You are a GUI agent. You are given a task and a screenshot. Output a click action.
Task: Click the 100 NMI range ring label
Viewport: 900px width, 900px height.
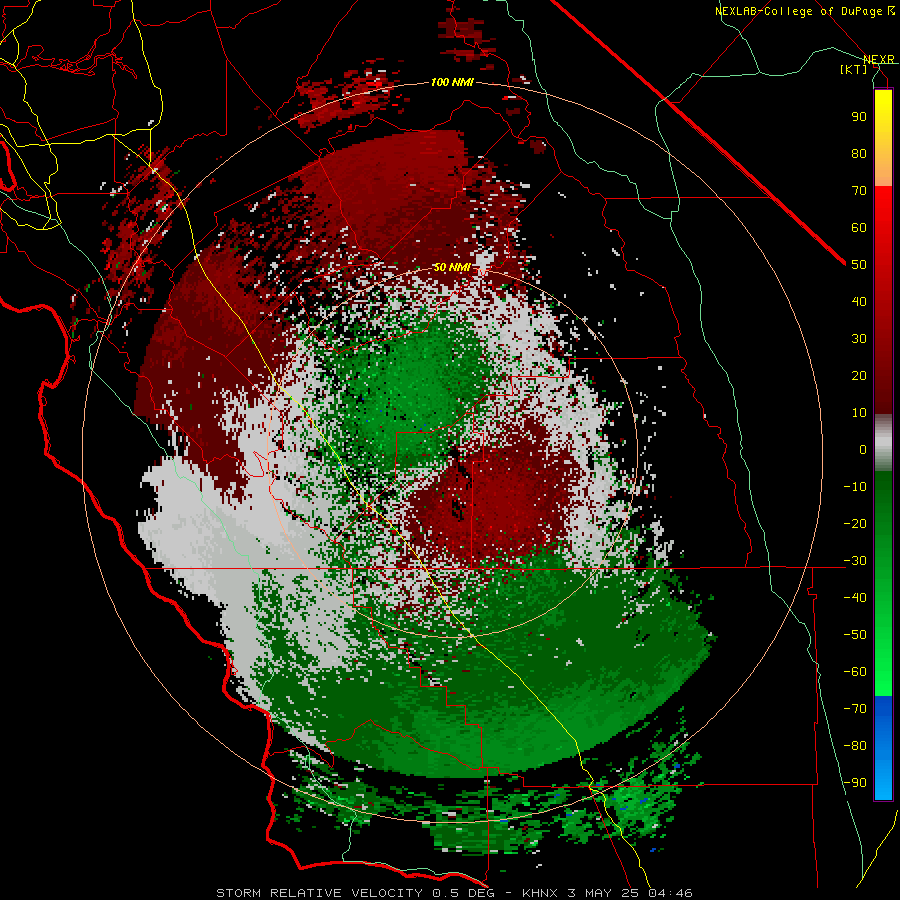452,83
